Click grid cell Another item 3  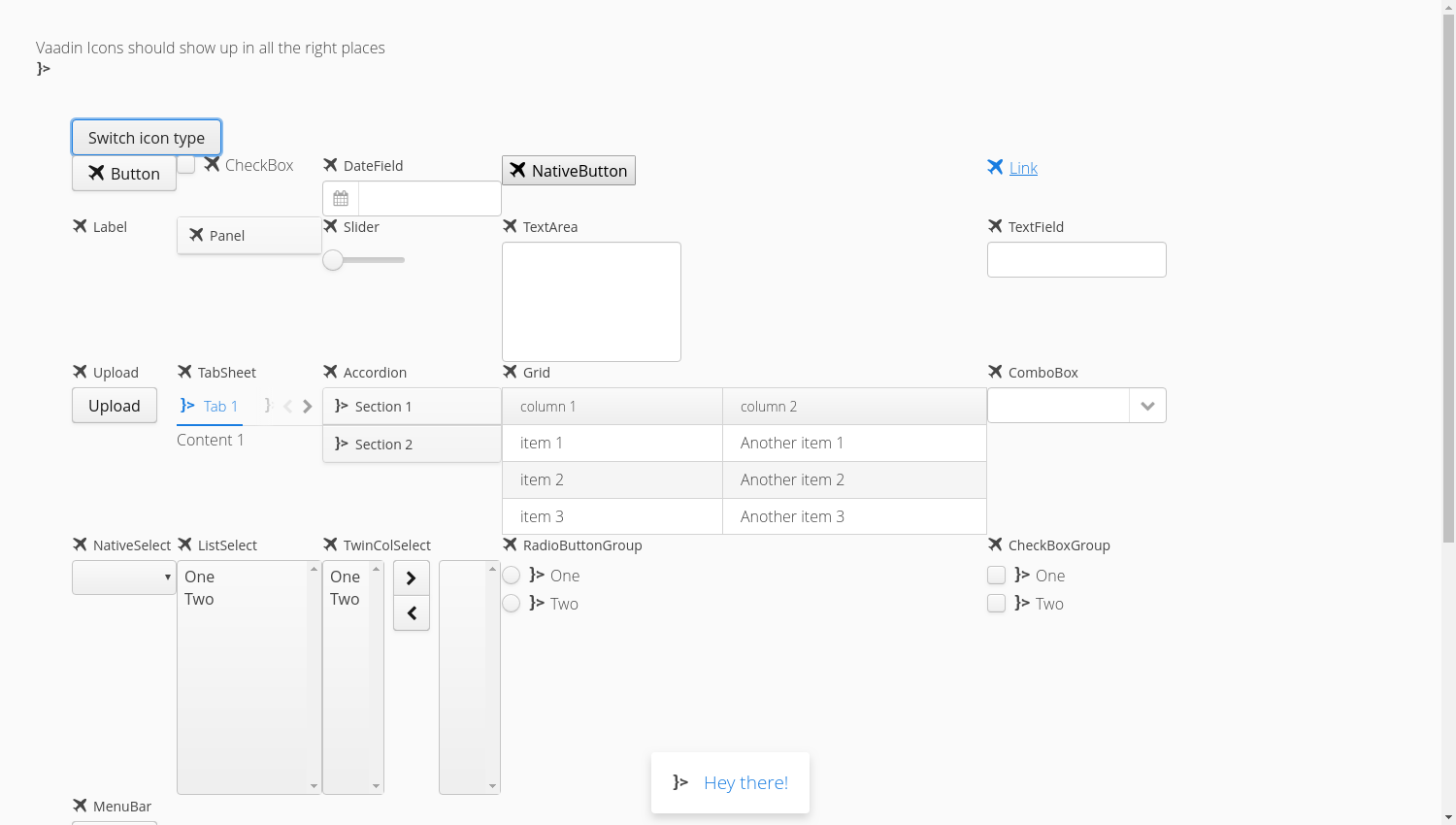click(854, 516)
